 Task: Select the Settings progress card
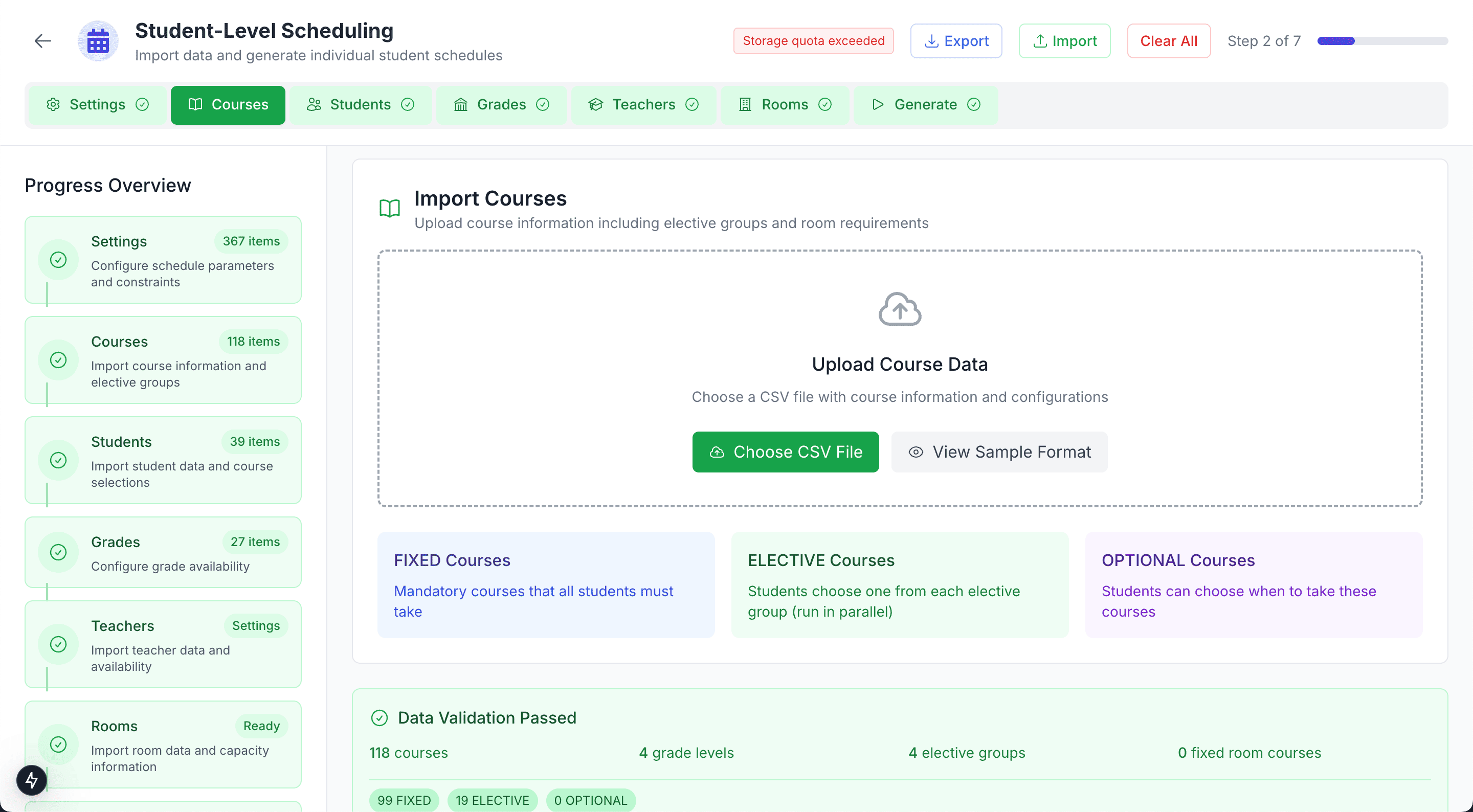point(163,260)
